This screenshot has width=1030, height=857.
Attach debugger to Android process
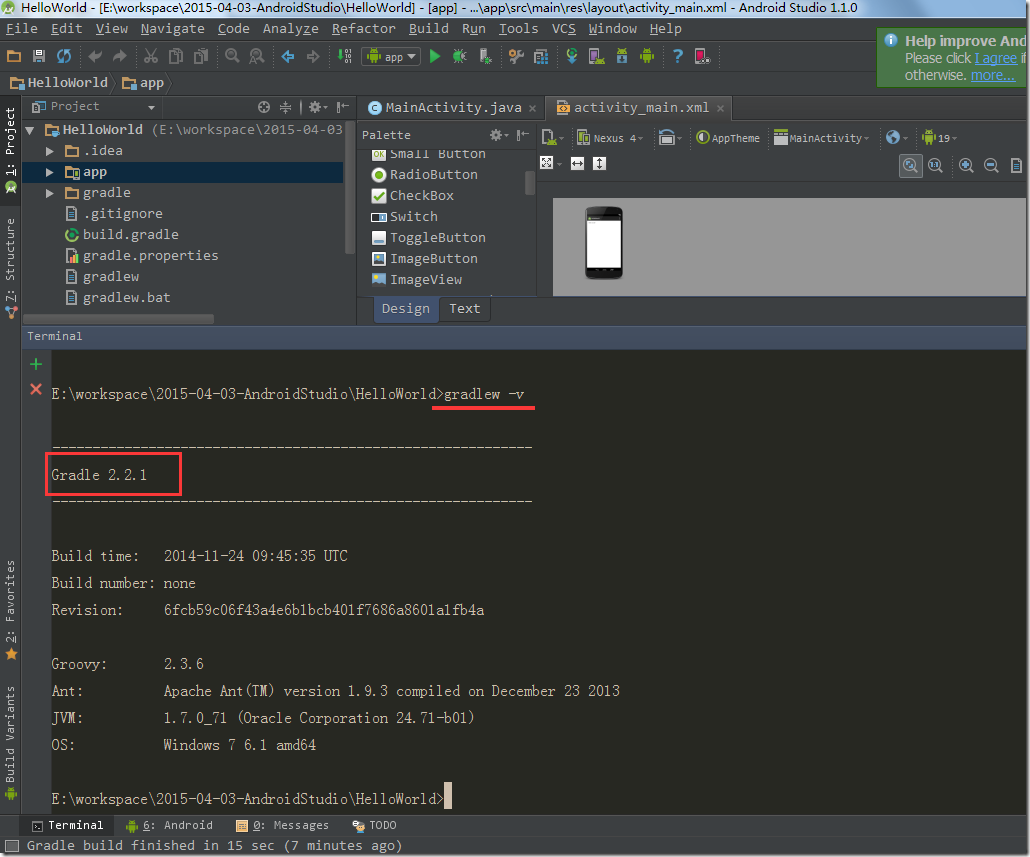485,56
